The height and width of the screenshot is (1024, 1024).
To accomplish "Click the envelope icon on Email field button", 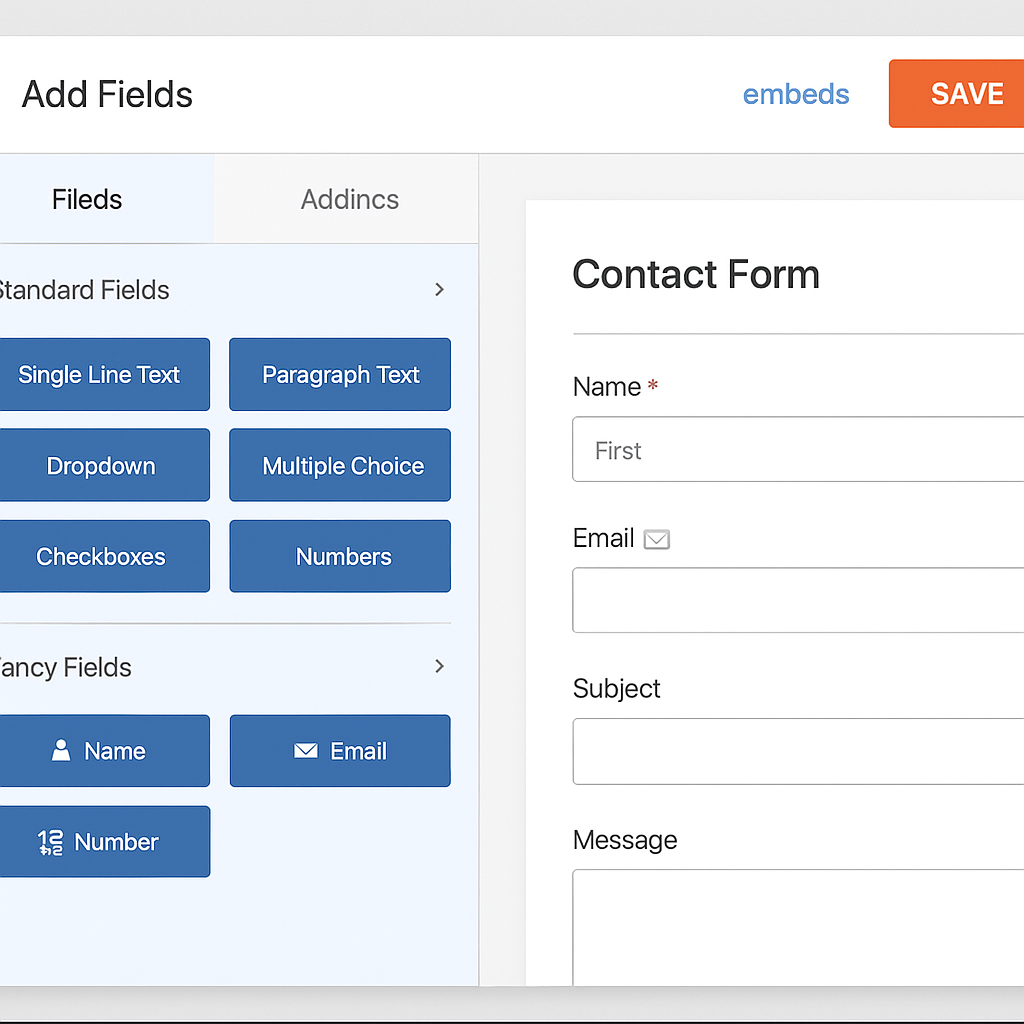I will (306, 750).
